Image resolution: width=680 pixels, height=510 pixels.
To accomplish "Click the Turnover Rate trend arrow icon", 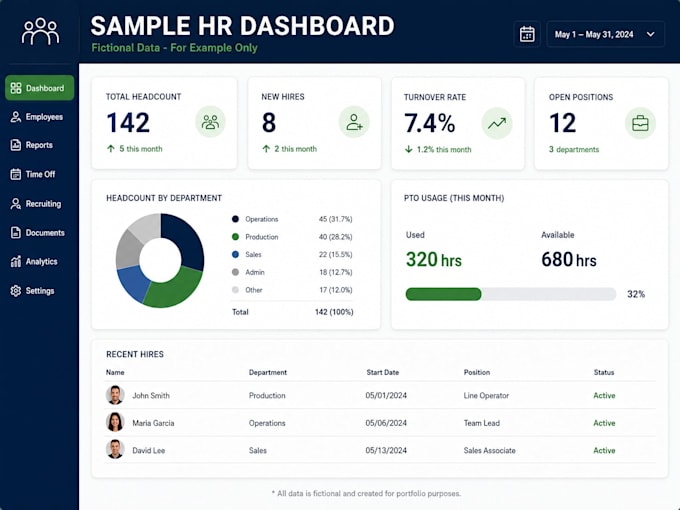I will pyautogui.click(x=497, y=123).
